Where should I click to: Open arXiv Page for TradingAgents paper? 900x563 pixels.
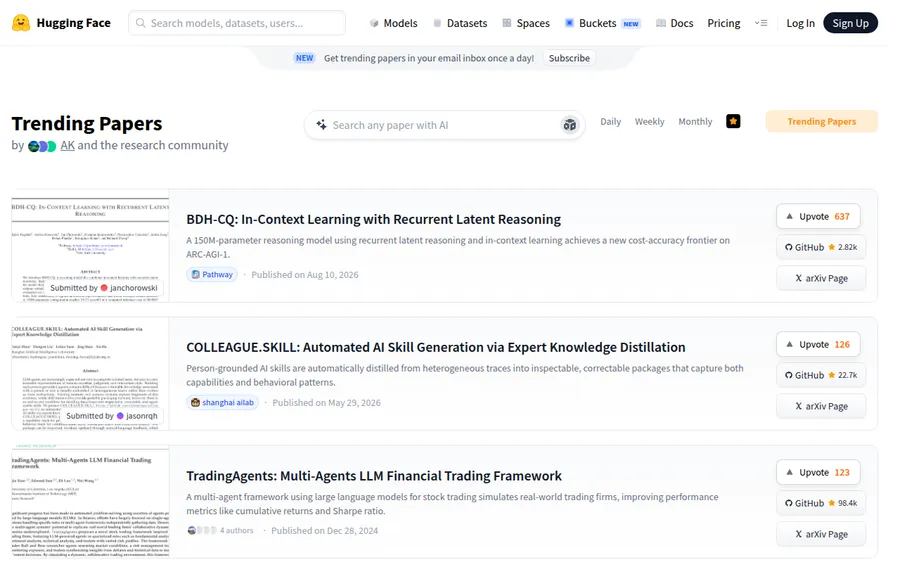click(x=821, y=534)
